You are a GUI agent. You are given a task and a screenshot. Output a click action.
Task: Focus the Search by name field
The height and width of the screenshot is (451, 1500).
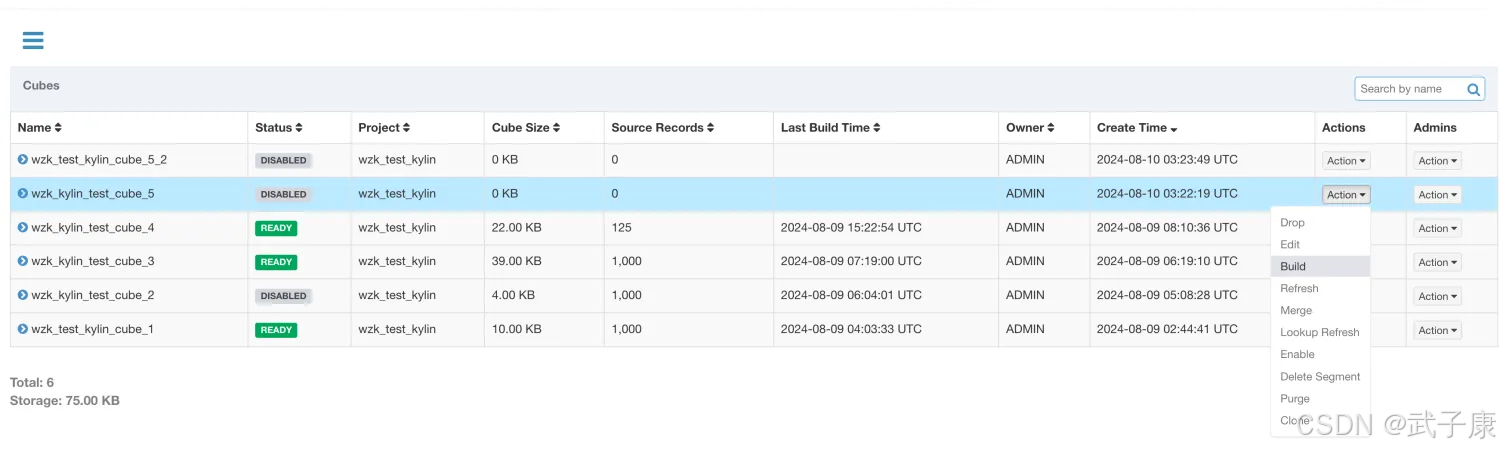coord(1408,89)
